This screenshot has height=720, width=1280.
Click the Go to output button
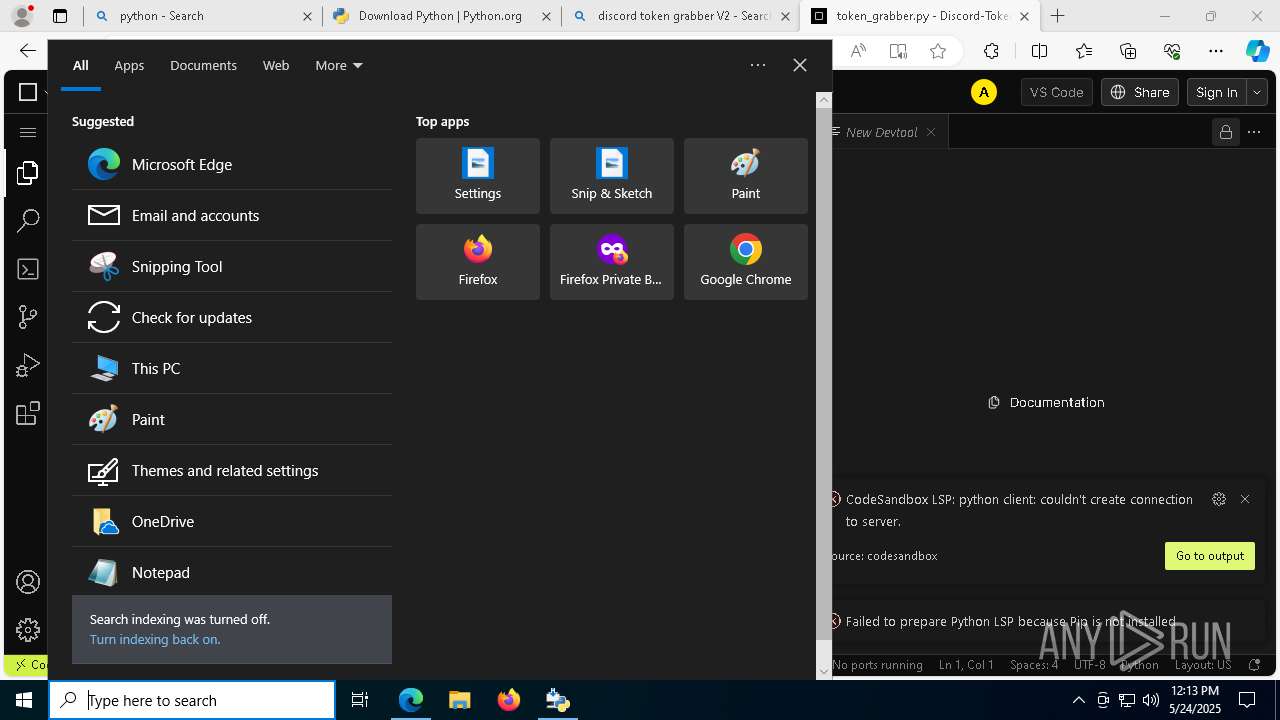pyautogui.click(x=1209, y=556)
